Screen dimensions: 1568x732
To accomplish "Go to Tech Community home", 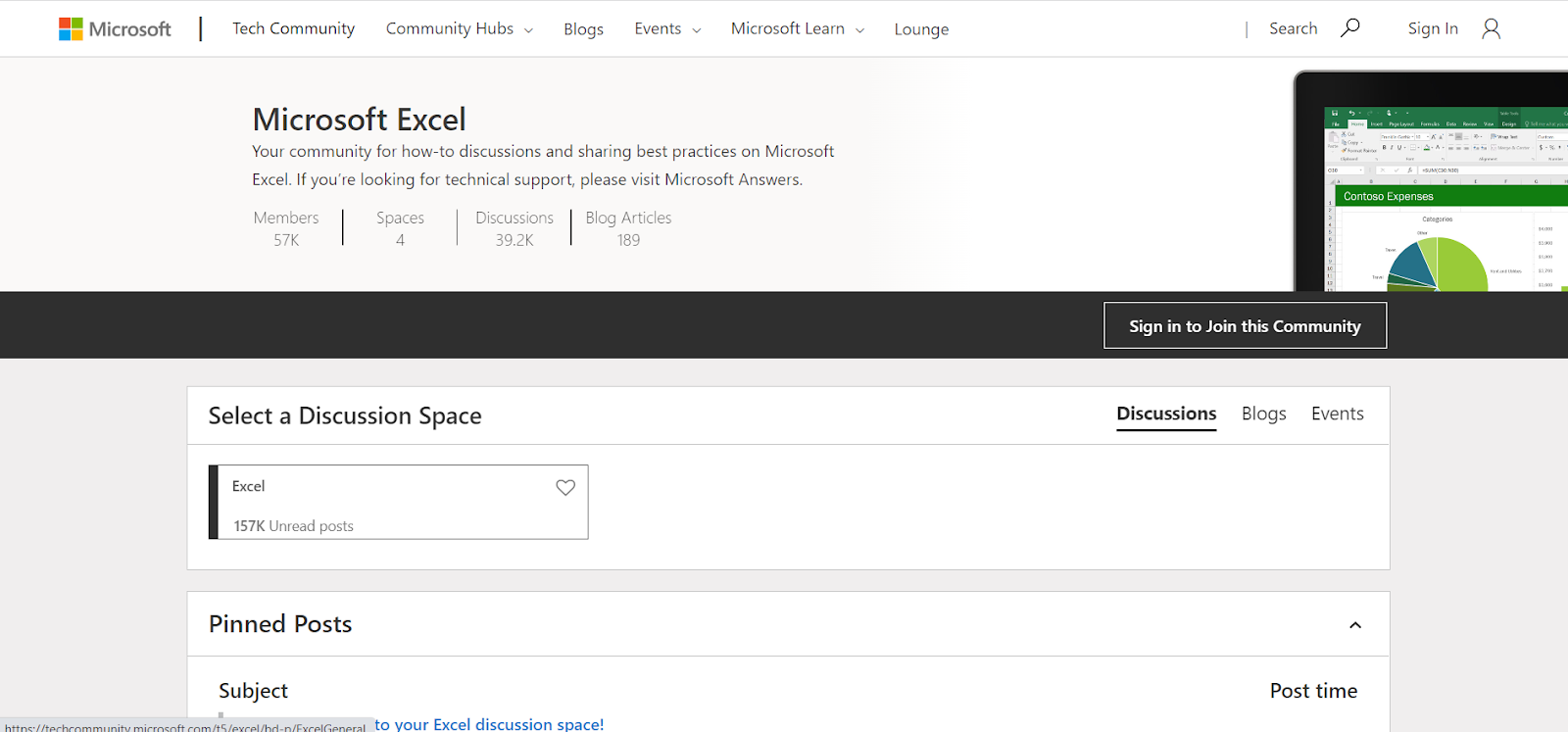I will click(293, 28).
